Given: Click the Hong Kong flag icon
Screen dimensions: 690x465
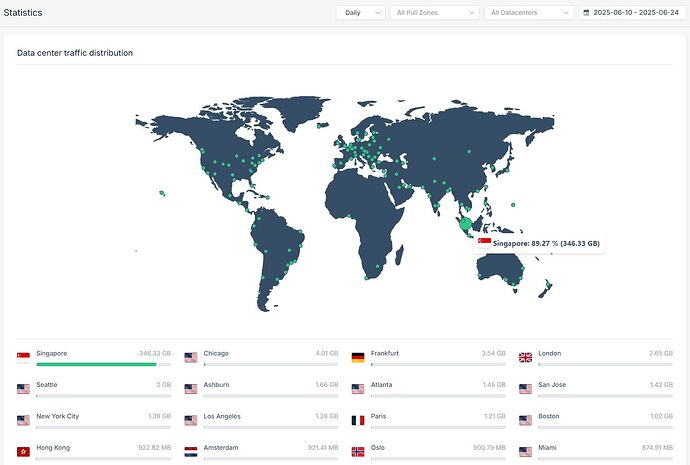Looking at the screenshot, I should pyautogui.click(x=23, y=451).
